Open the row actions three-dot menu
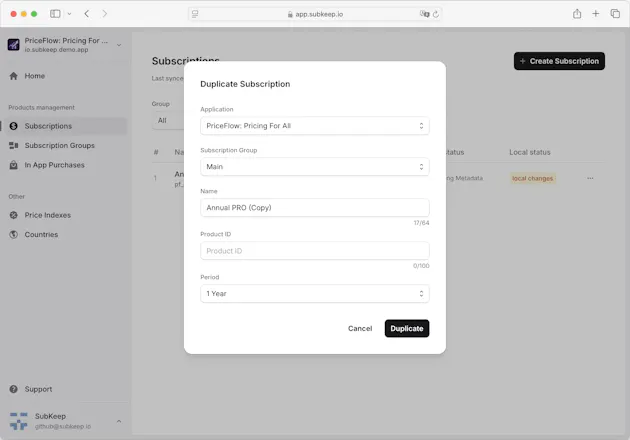The width and height of the screenshot is (630, 440). pos(590,178)
